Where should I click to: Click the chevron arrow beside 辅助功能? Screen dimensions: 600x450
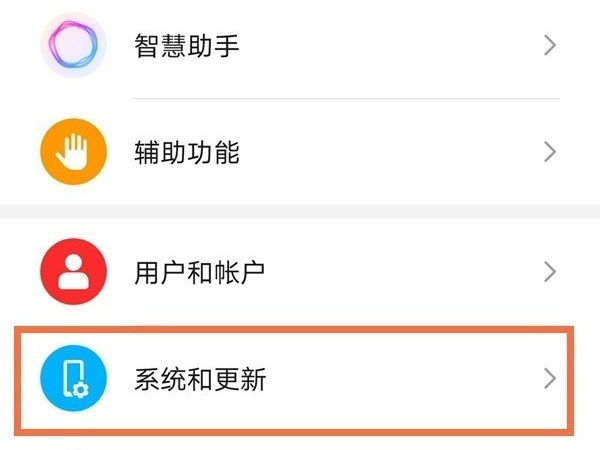[549, 153]
